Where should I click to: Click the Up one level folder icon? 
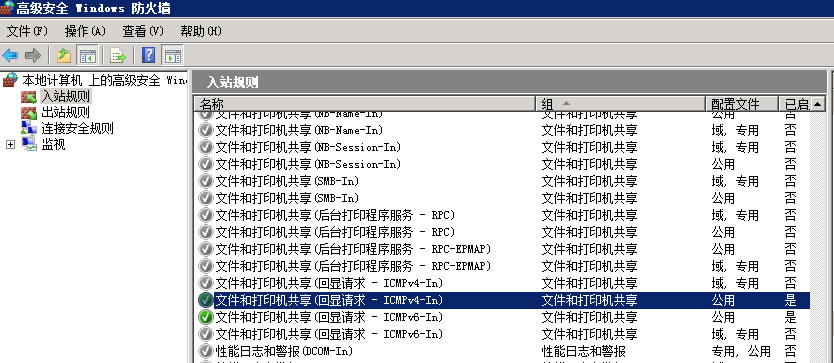click(64, 55)
